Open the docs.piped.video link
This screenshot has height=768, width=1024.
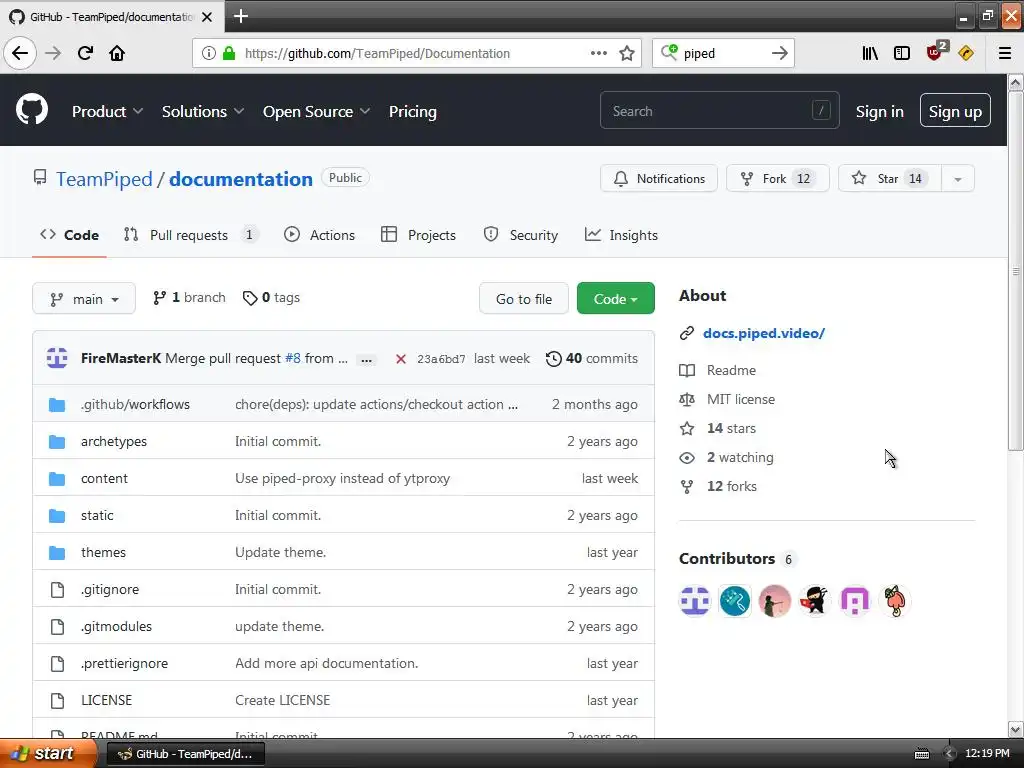tap(763, 333)
